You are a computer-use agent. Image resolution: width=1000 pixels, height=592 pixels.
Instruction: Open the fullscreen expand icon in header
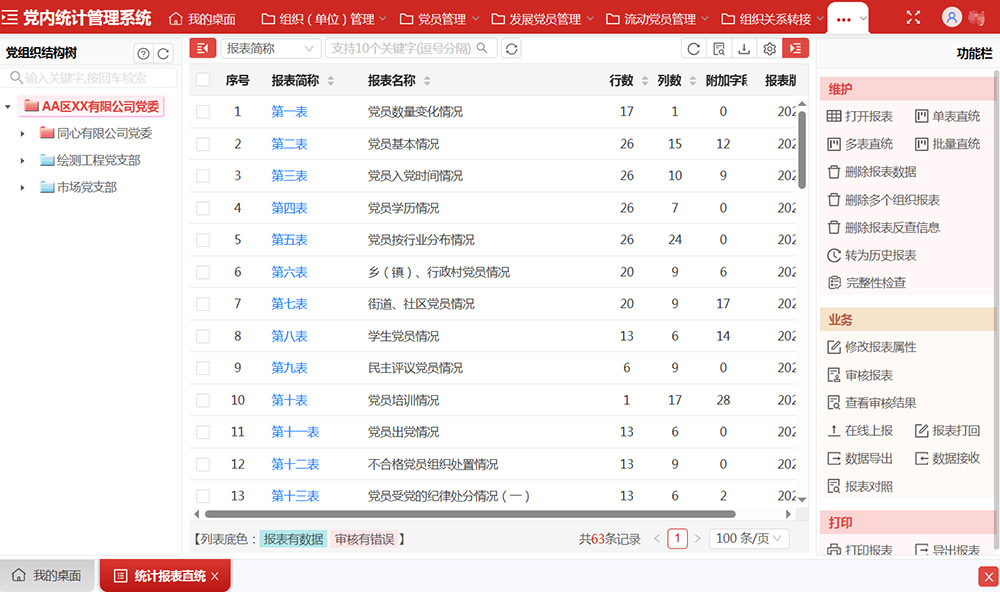[913, 18]
